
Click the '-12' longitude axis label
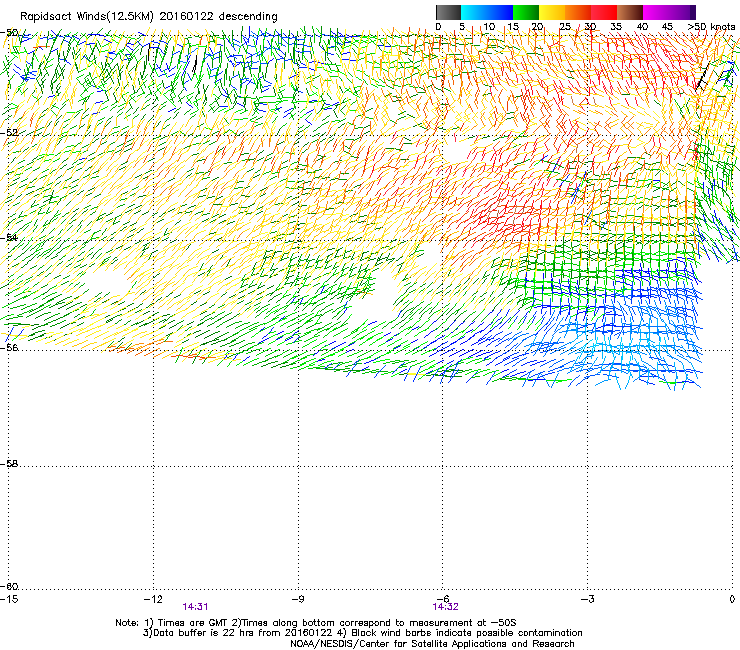(153, 599)
